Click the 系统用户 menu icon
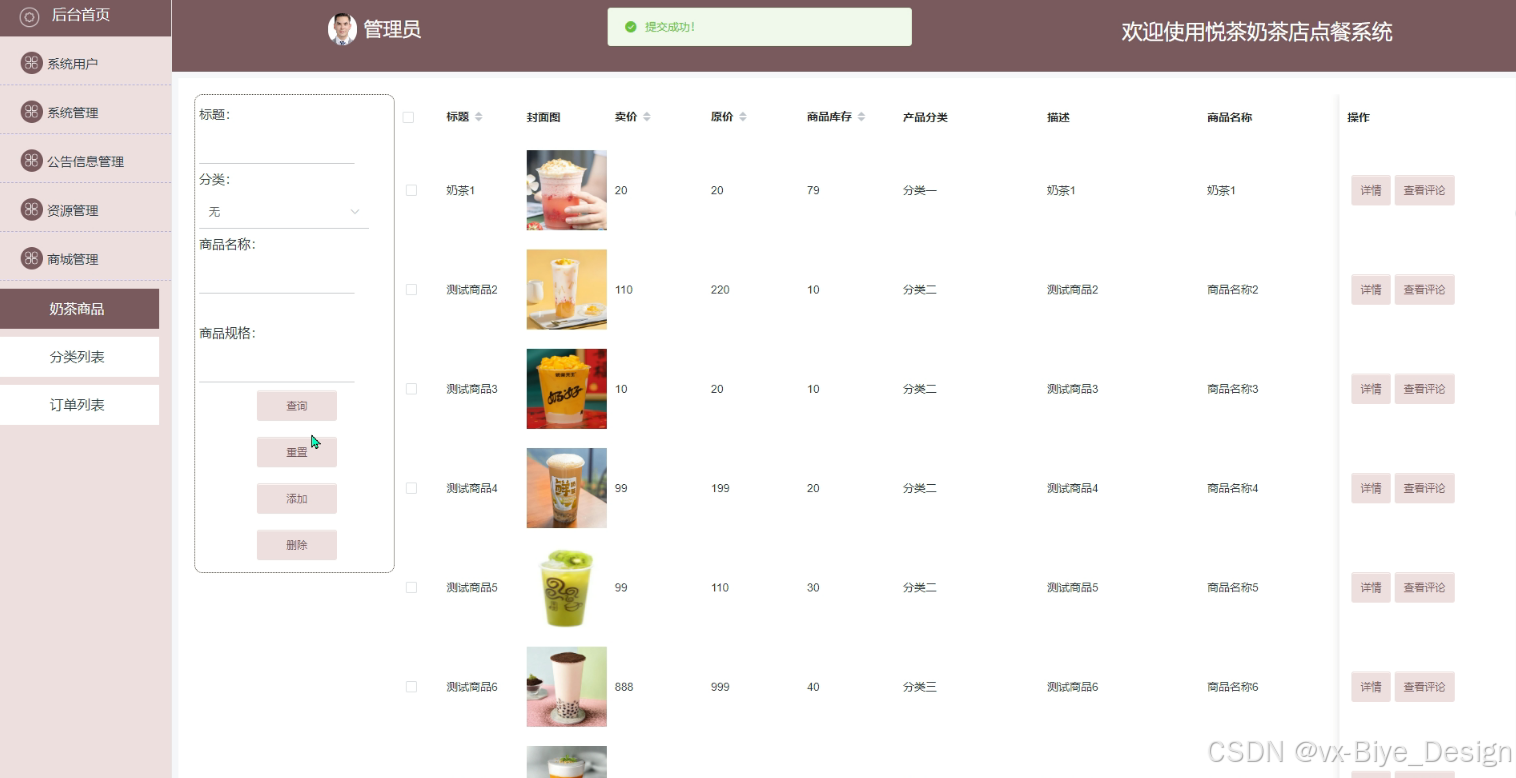The width and height of the screenshot is (1516, 778). point(32,63)
